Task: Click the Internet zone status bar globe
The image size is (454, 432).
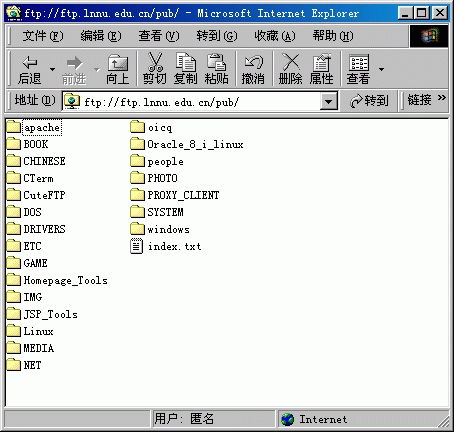Action: pos(287,419)
